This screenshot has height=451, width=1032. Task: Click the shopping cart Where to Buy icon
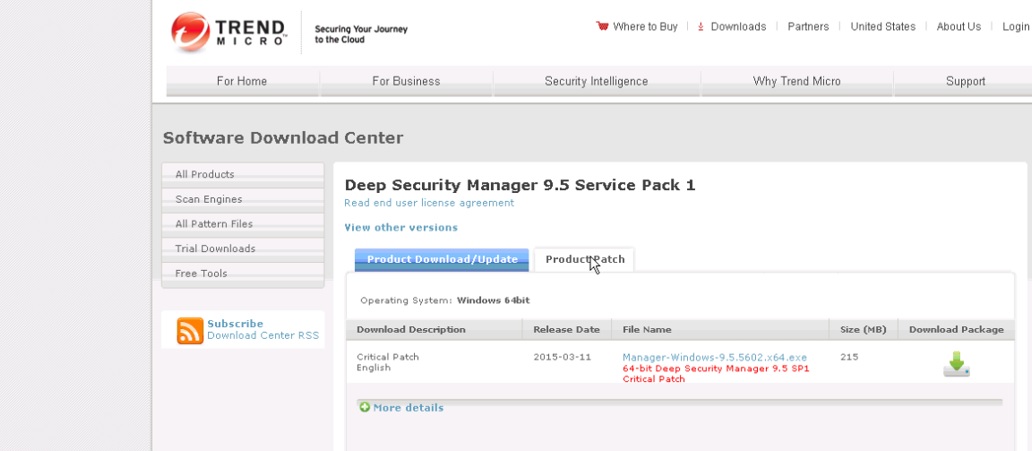pyautogui.click(x=602, y=27)
